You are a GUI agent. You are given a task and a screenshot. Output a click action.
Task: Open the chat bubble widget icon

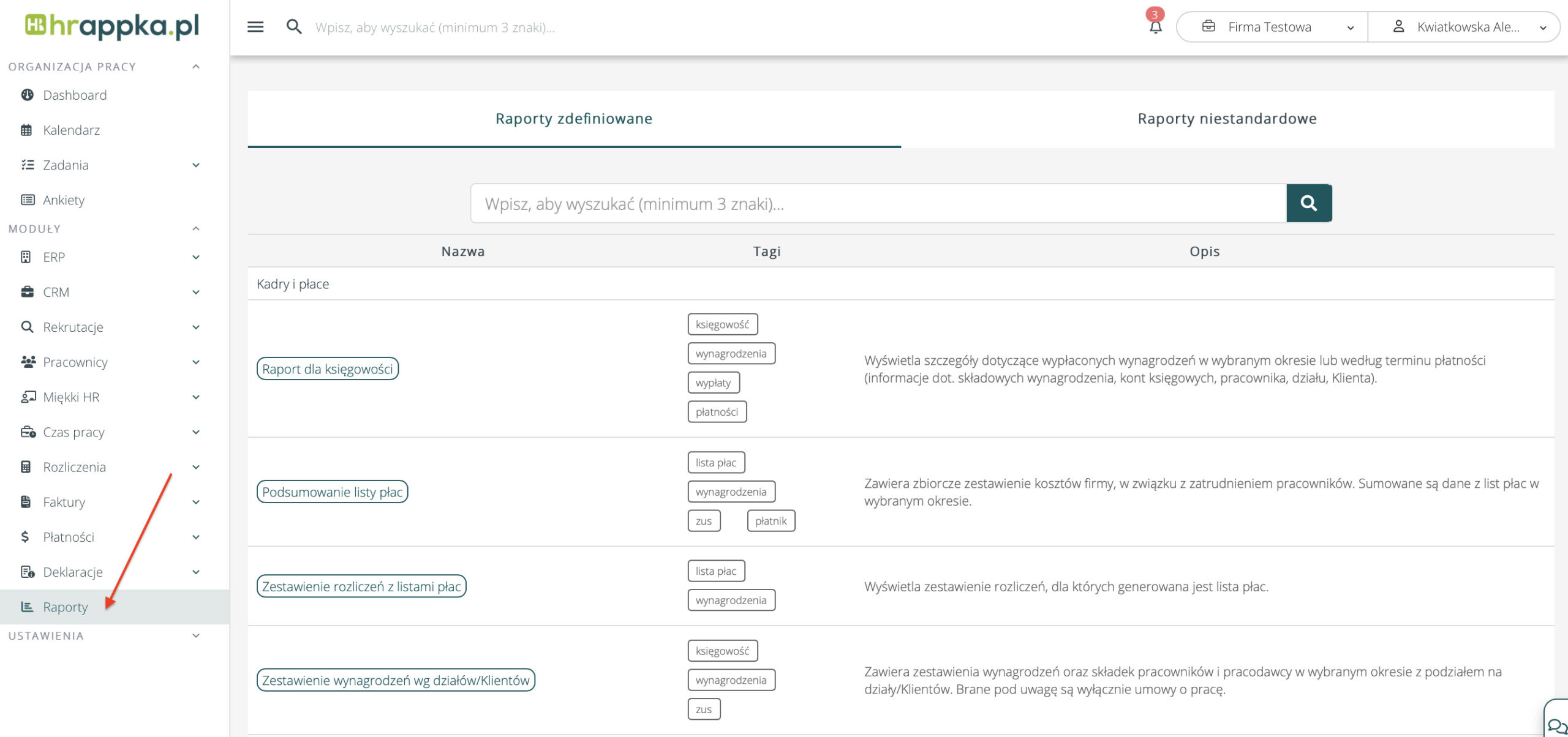click(x=1556, y=726)
